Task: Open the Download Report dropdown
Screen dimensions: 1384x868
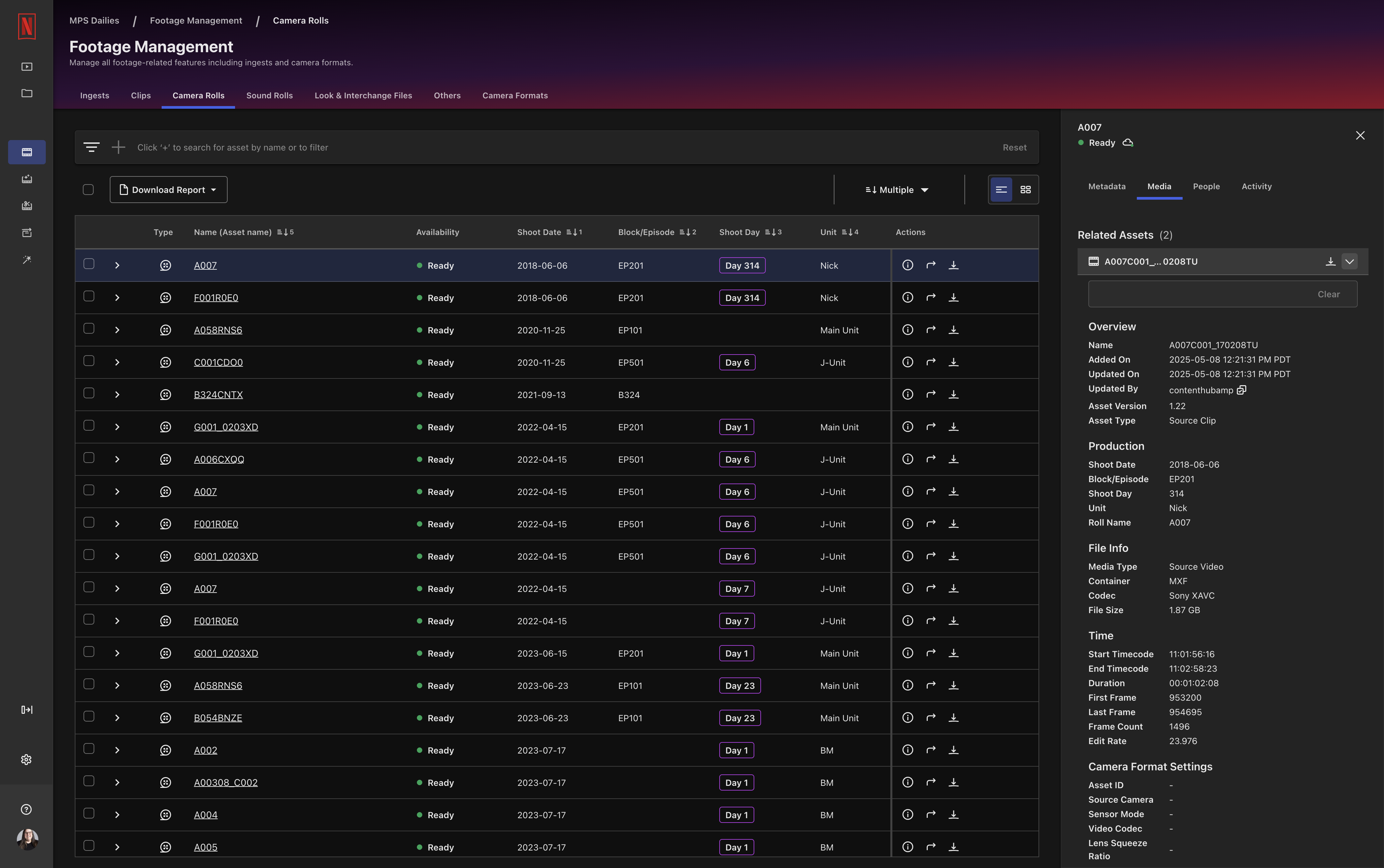Action: (x=168, y=190)
